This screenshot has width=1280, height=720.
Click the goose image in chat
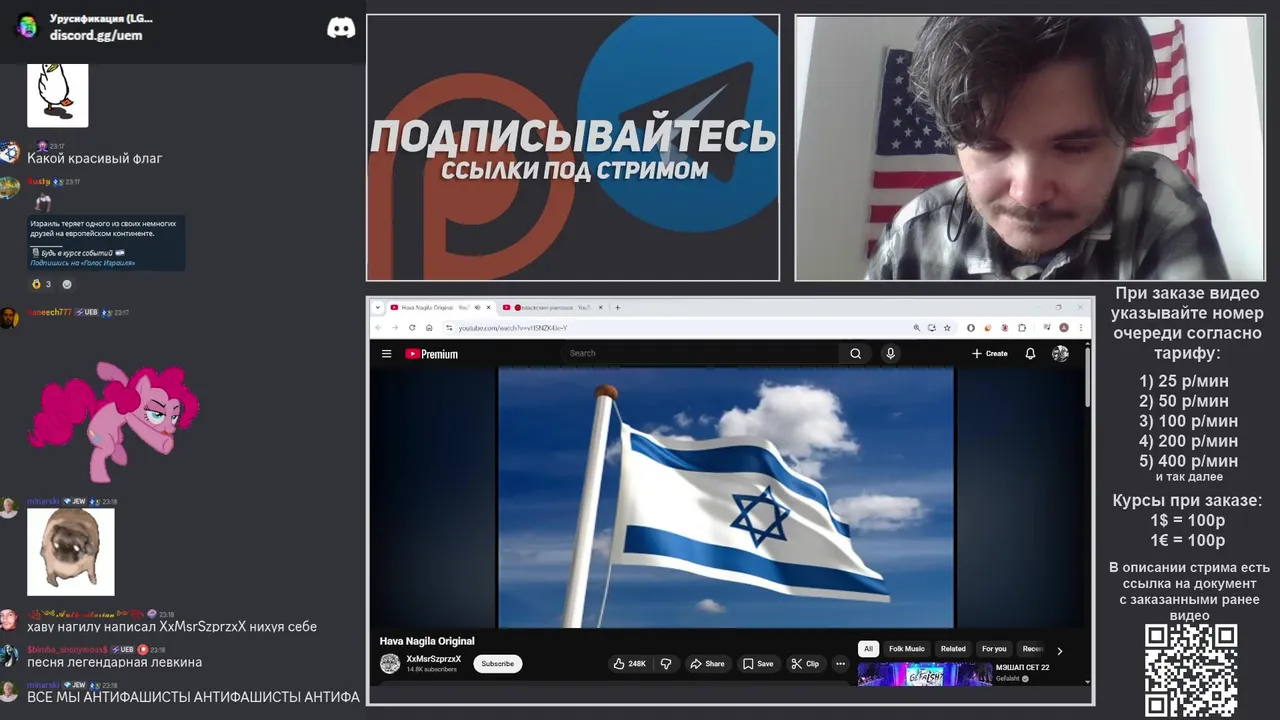[57, 95]
